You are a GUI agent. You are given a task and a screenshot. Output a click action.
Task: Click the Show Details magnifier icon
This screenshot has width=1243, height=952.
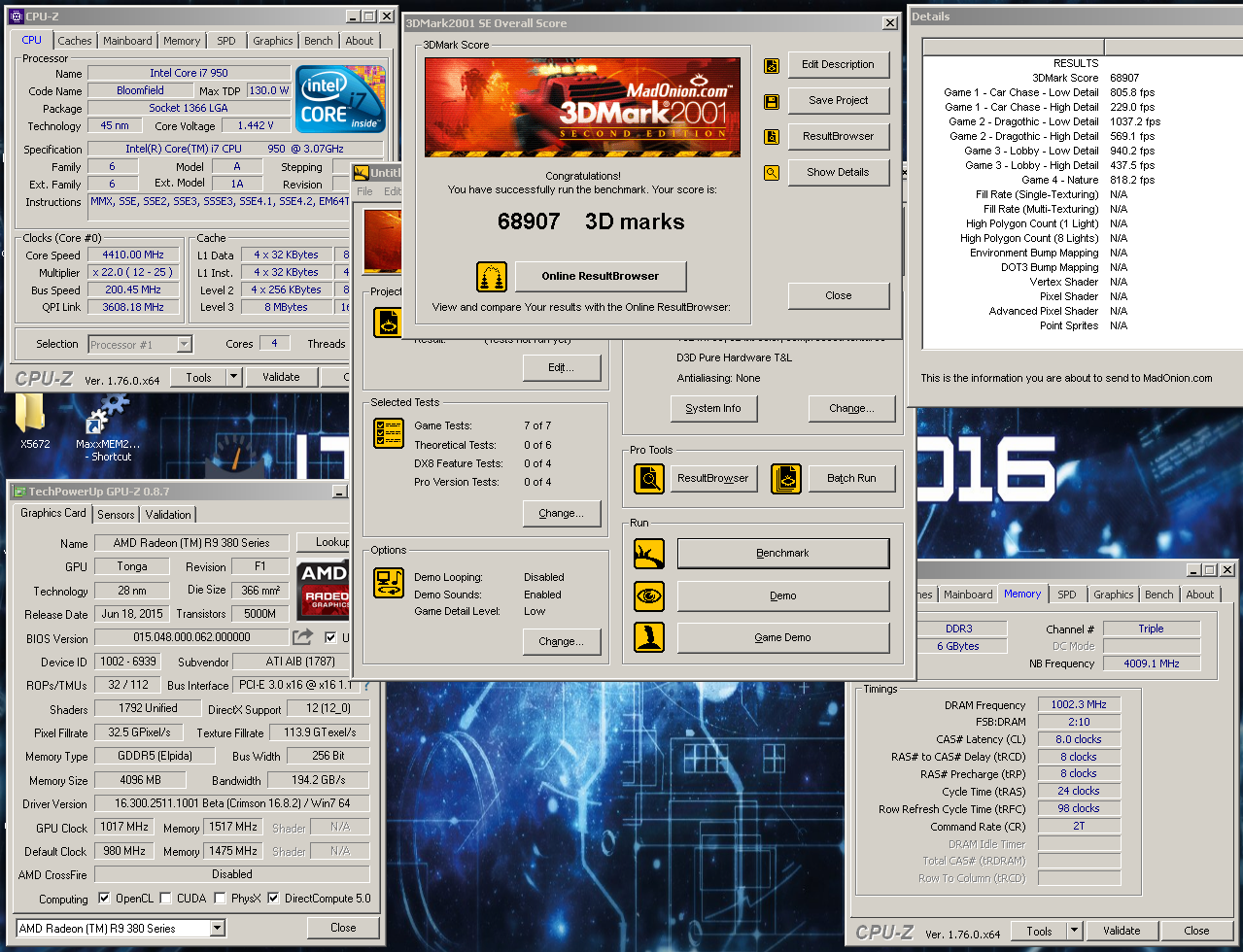point(772,173)
